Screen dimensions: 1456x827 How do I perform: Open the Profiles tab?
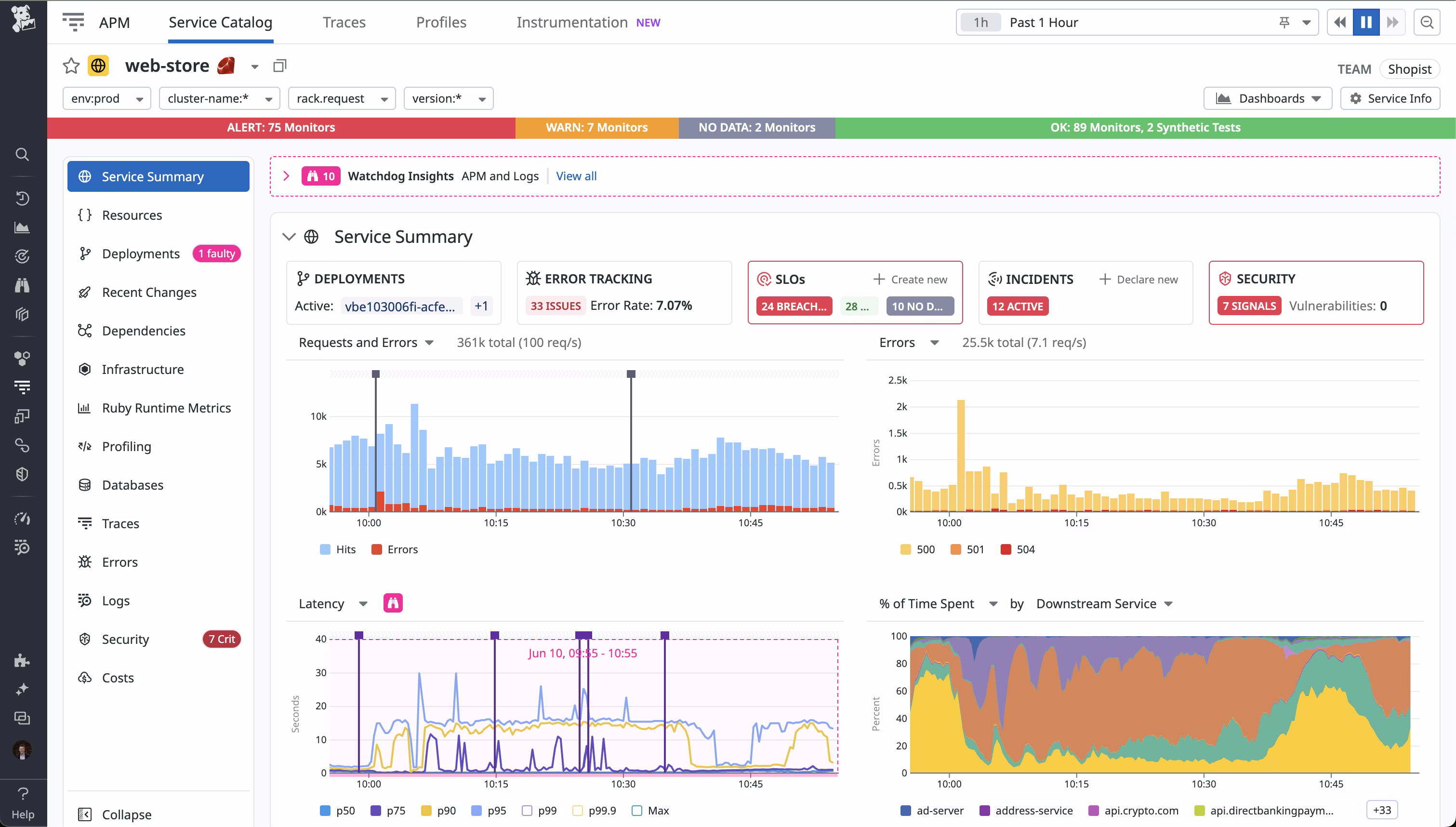(441, 22)
